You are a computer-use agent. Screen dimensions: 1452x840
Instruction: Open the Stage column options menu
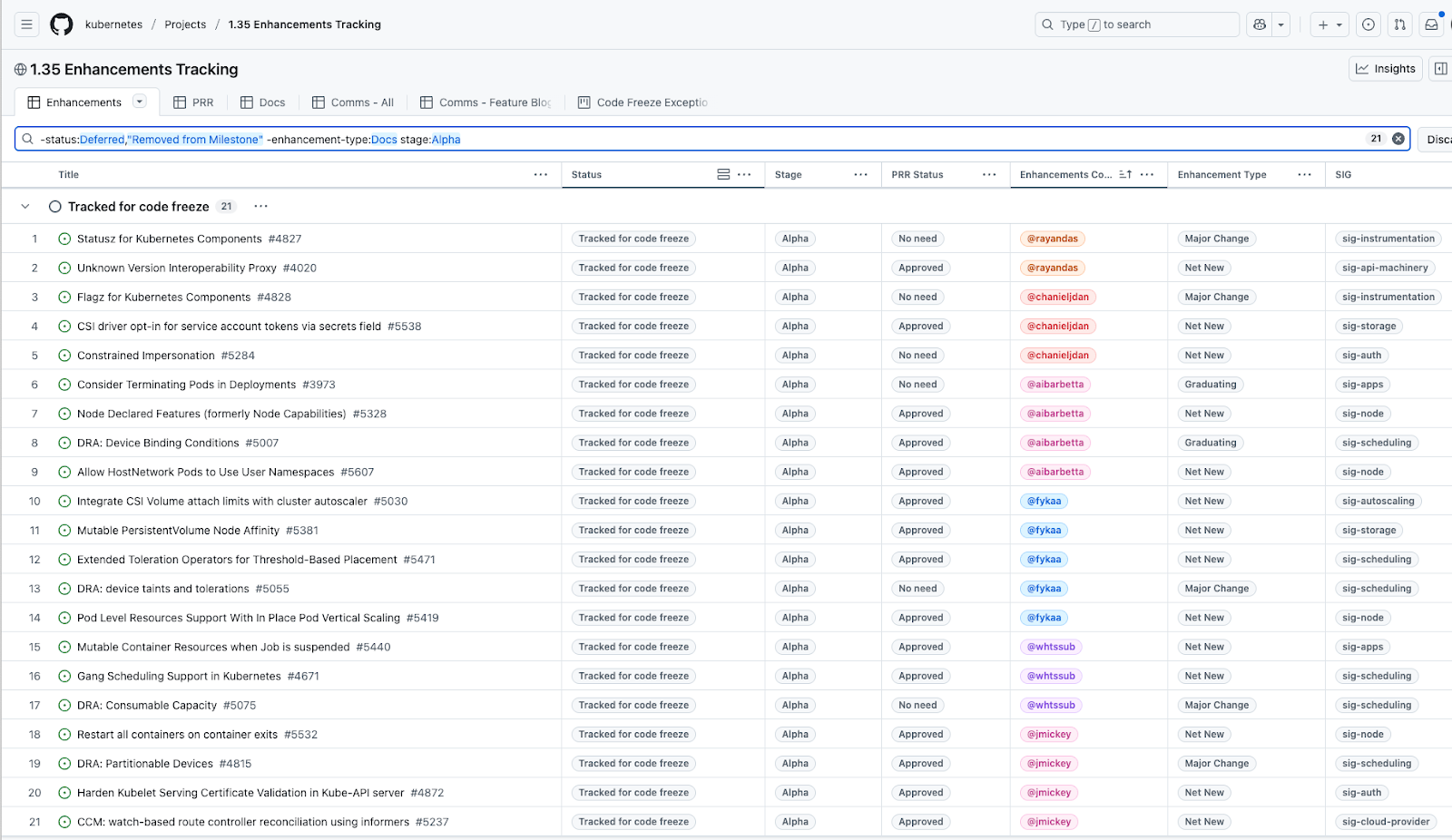click(860, 174)
